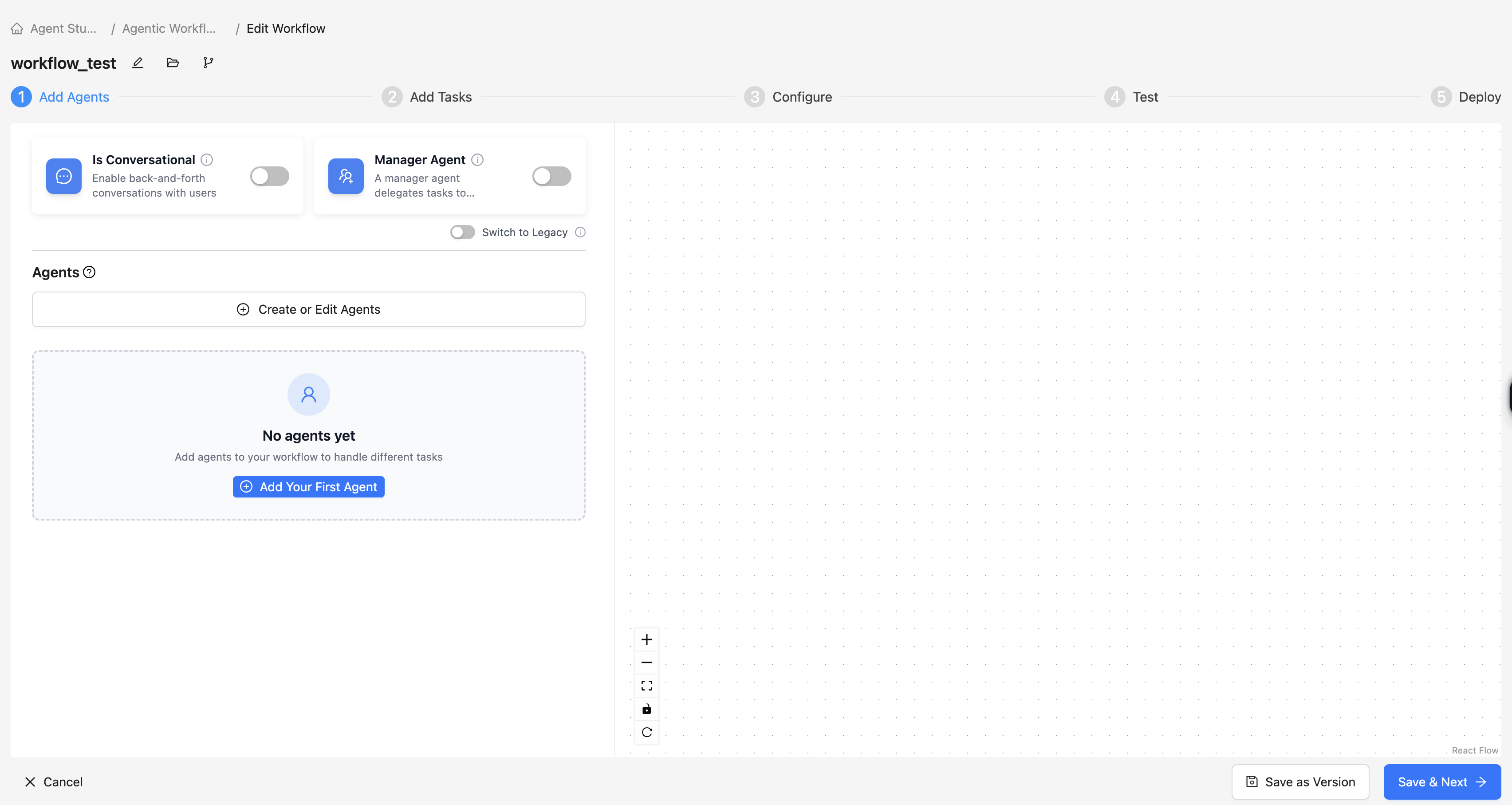
Task: Open the folder icon beside workflow name
Action: [173, 63]
